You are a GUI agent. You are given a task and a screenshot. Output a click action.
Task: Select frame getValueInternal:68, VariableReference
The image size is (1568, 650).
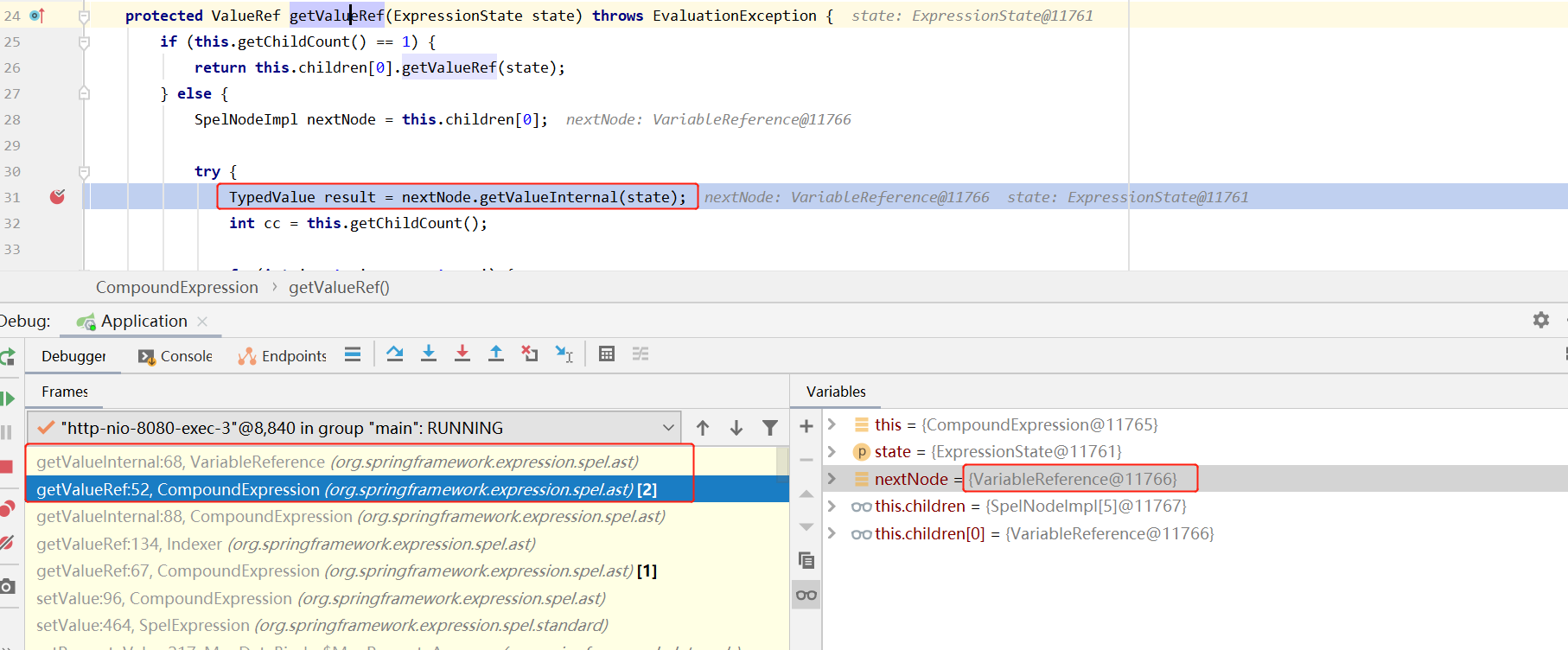401,462
